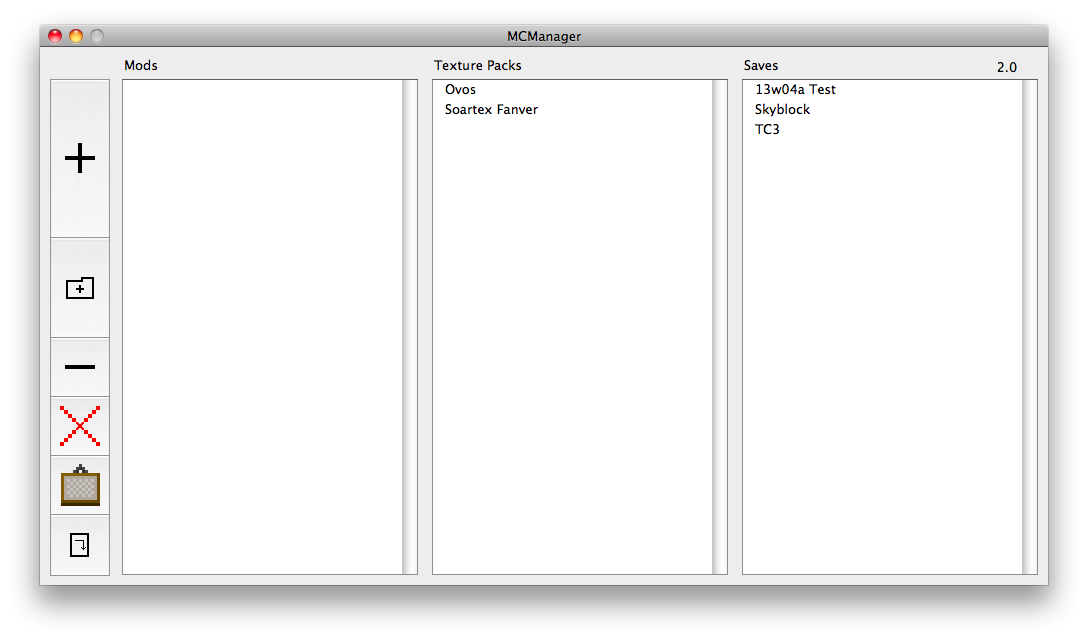Select the 13w04a Test save
Screen dimensions: 1088x640
click(795, 90)
